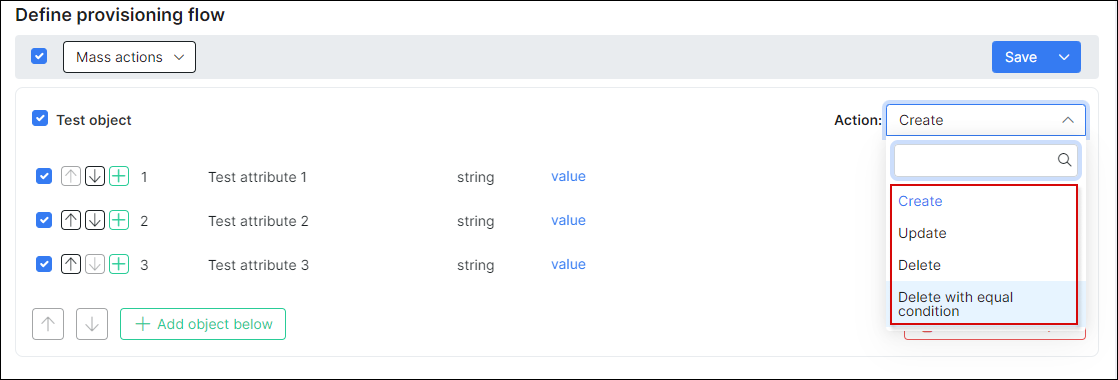Expand the Save button arrow options
Viewport: 1118px width, 380px height.
(1065, 57)
